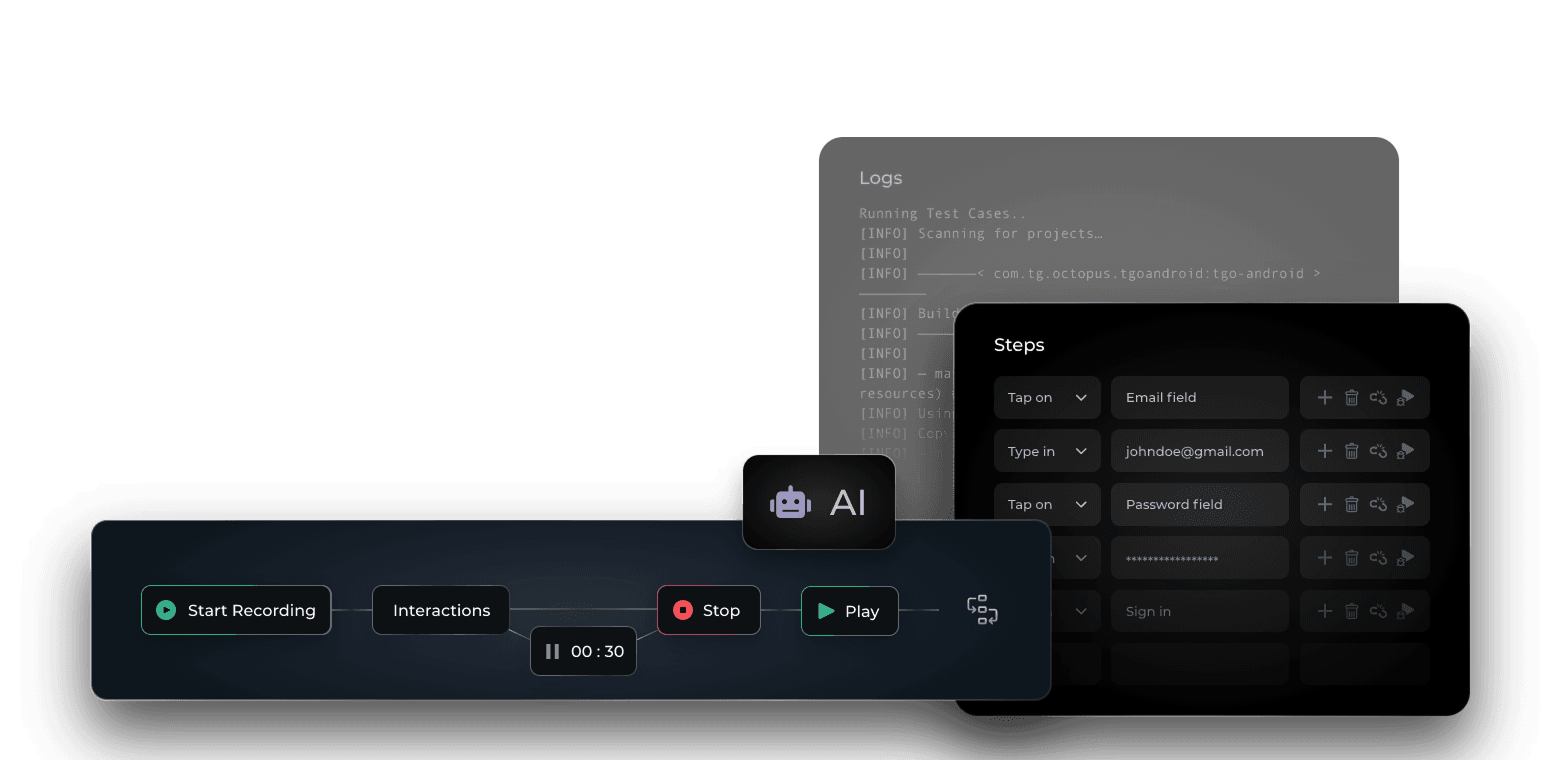Viewport: 1560px width, 760px height.
Task: Click the retry loop icon in johndoe@gmail.com row
Action: tap(1378, 451)
